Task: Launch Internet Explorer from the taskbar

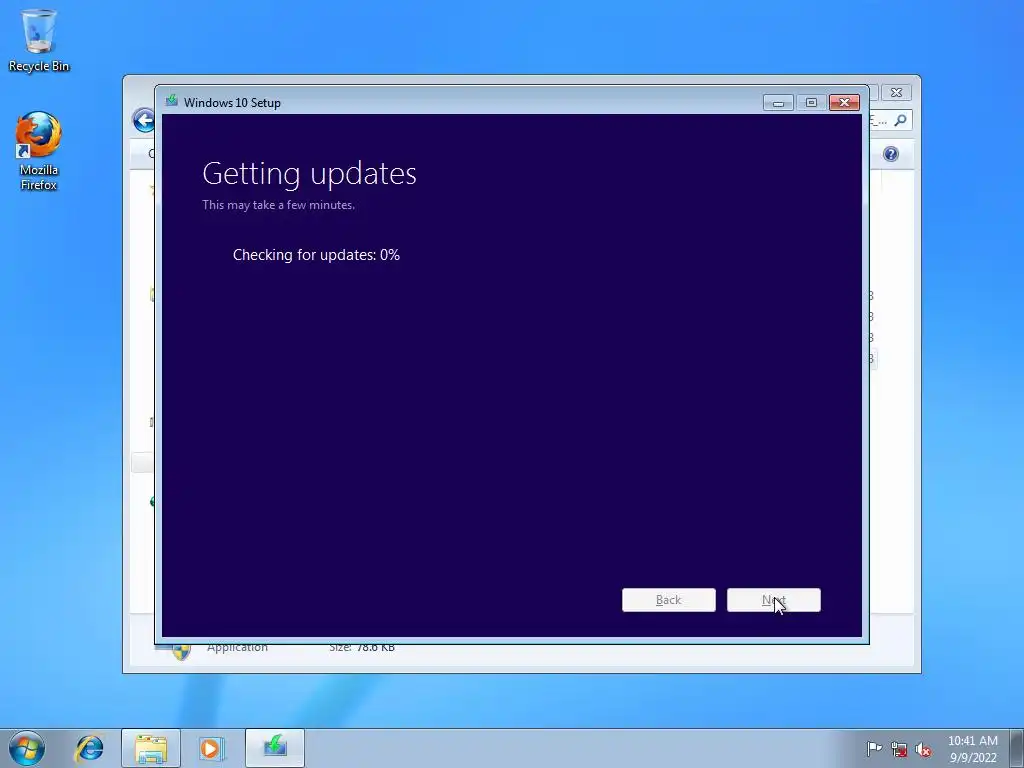Action: pyautogui.click(x=89, y=748)
